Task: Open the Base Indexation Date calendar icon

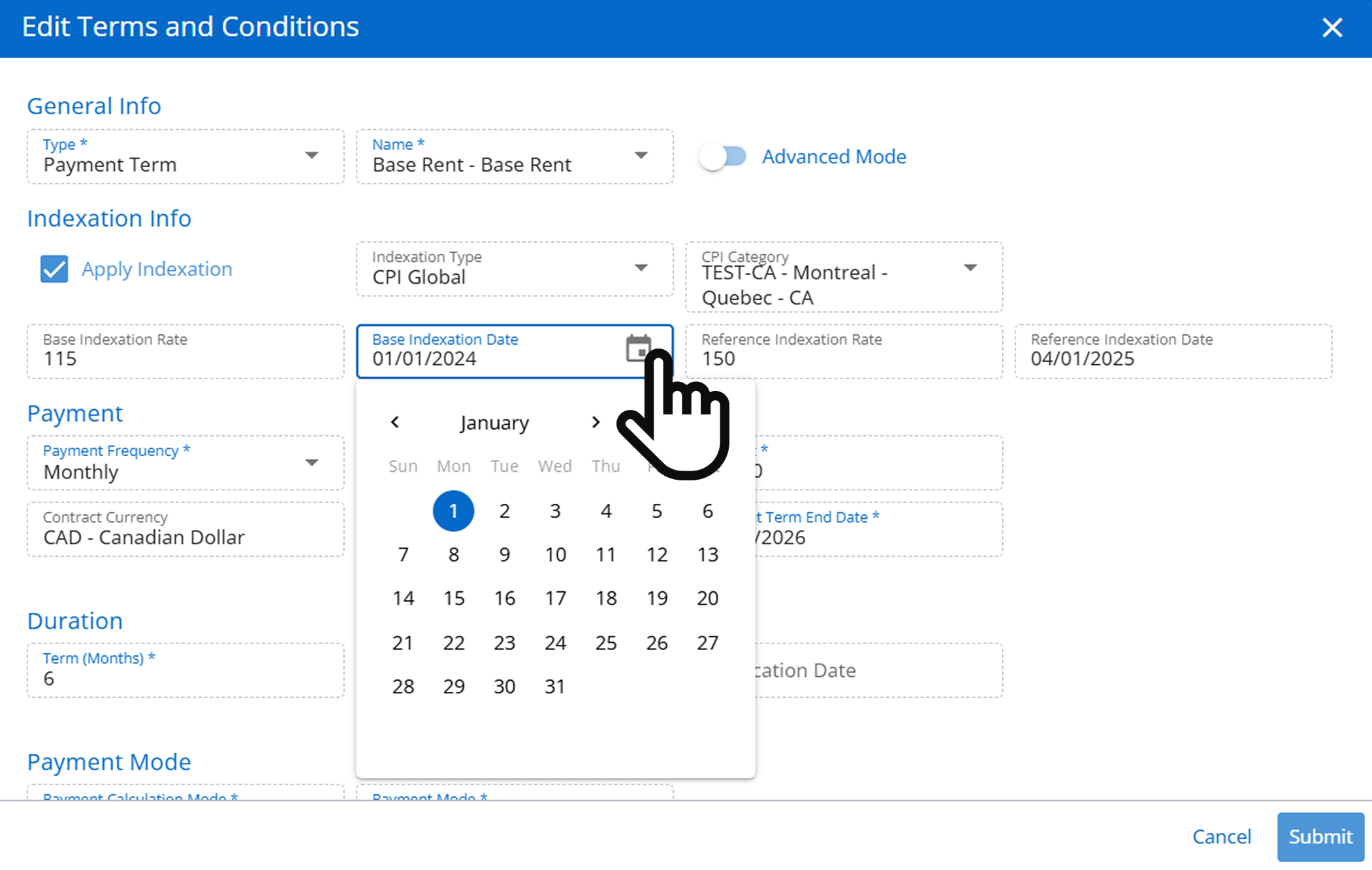Action: pyautogui.click(x=637, y=348)
